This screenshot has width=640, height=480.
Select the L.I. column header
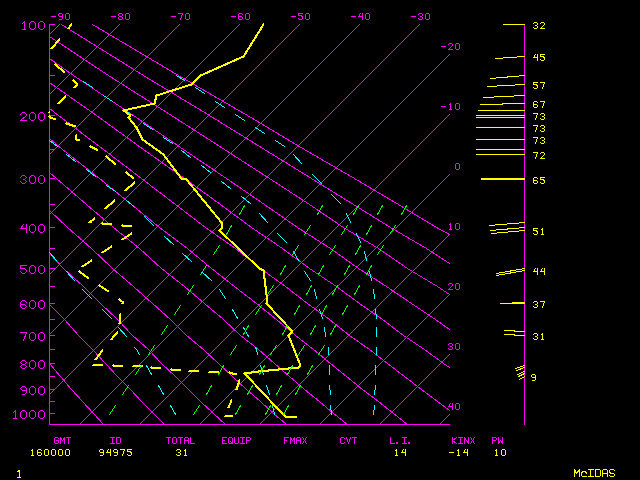(400, 440)
